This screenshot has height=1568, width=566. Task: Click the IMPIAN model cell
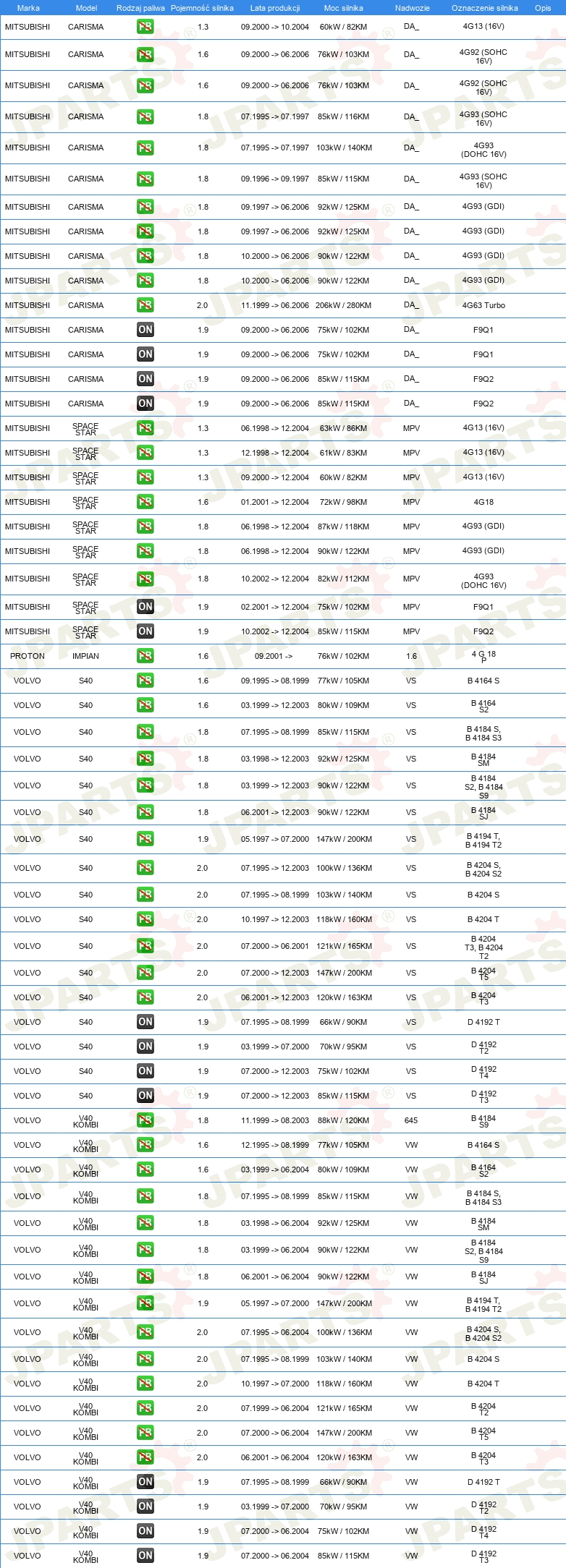pos(85,656)
